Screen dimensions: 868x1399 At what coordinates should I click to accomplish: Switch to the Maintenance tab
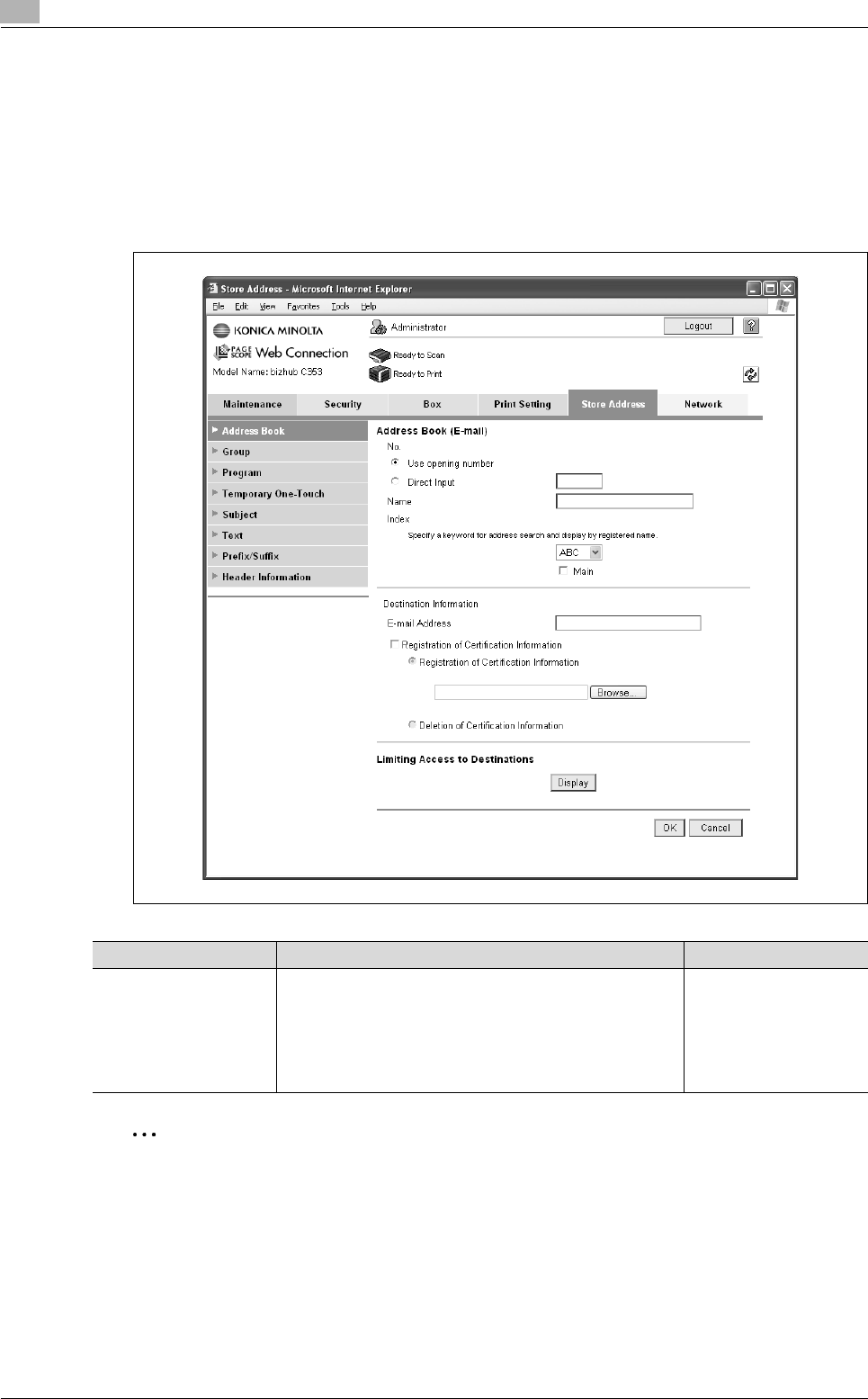[x=253, y=405]
